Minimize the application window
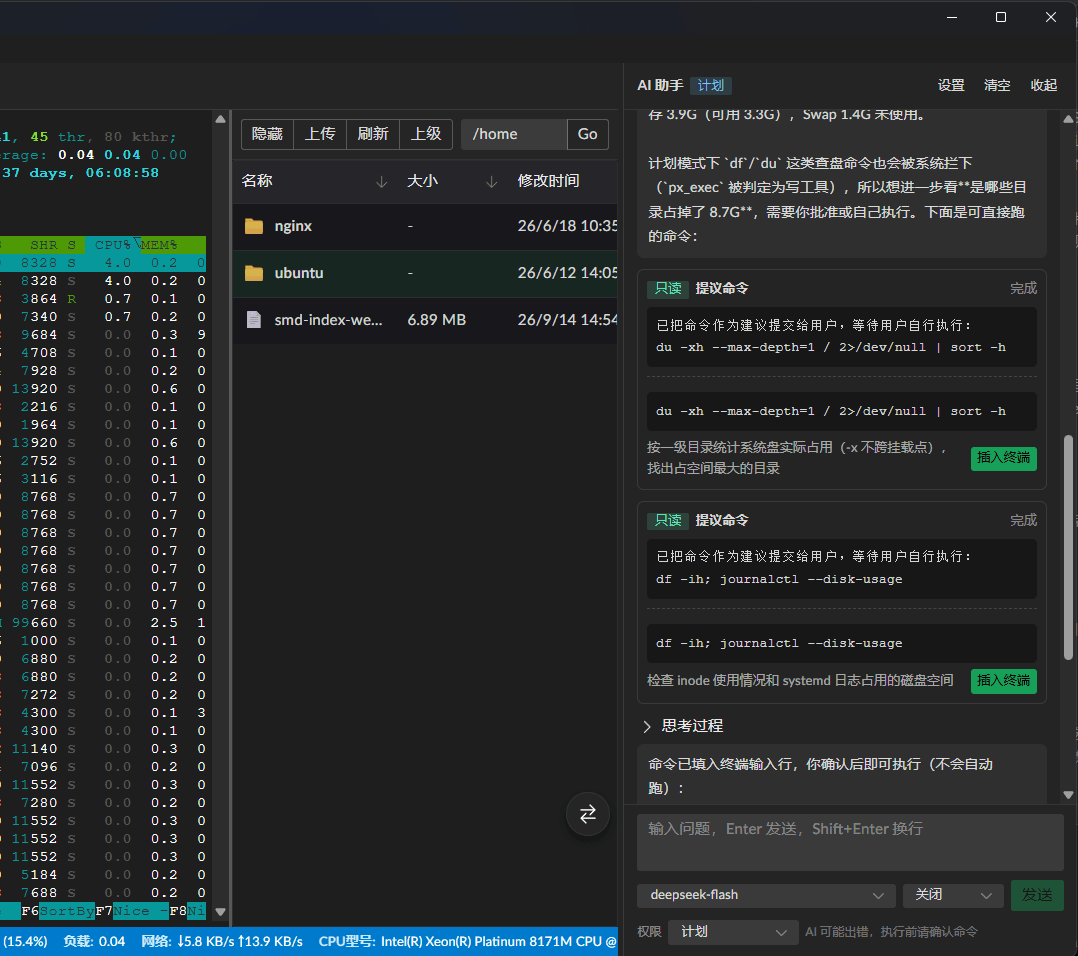This screenshot has height=956, width=1078. pyautogui.click(x=952, y=17)
